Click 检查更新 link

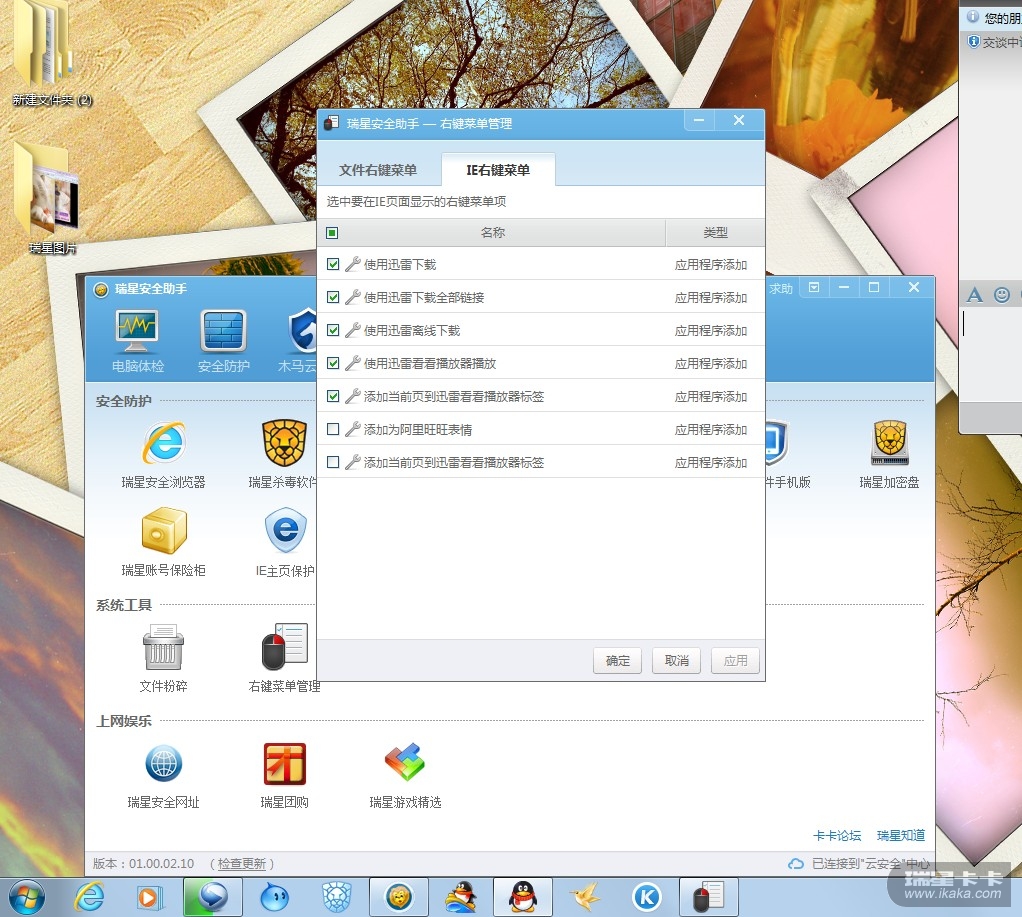(241, 864)
